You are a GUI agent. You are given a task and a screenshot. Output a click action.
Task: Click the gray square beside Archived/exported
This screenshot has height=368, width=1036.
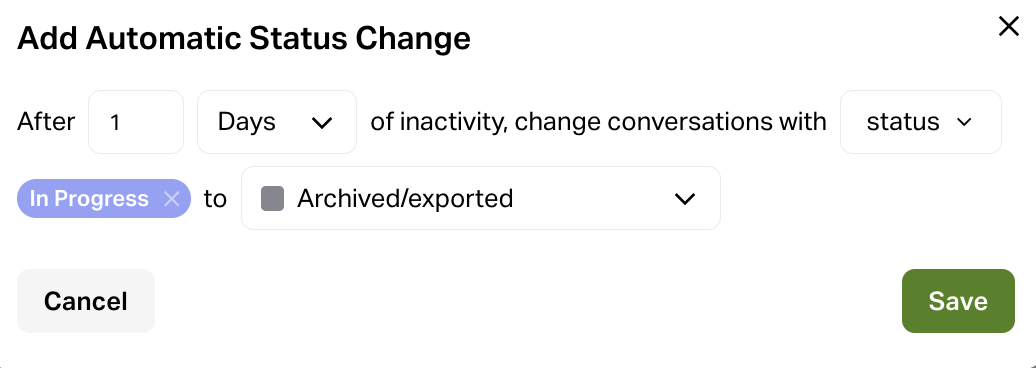272,198
